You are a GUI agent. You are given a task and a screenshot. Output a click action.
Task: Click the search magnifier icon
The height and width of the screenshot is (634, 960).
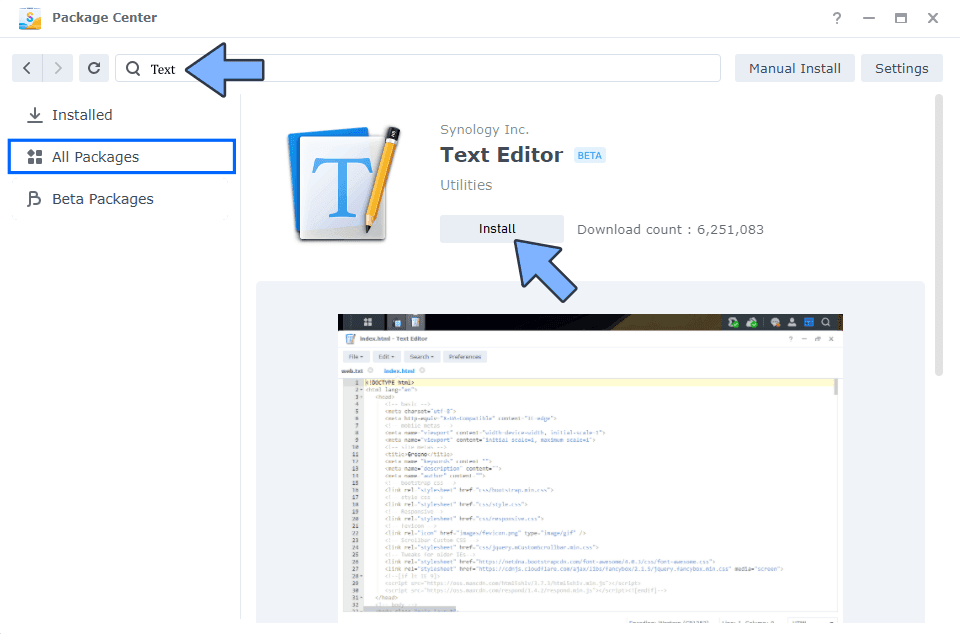tap(133, 69)
